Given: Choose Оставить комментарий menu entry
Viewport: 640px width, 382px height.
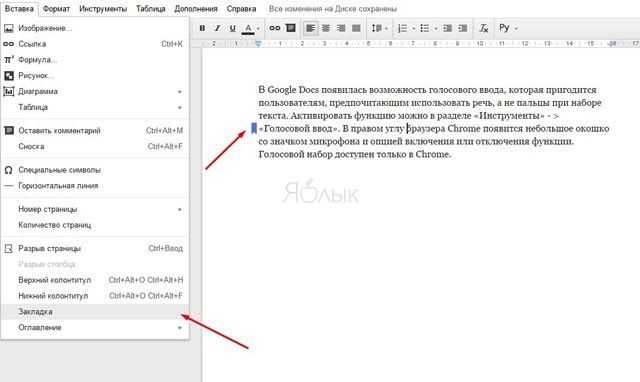Looking at the screenshot, I should click(95, 131).
